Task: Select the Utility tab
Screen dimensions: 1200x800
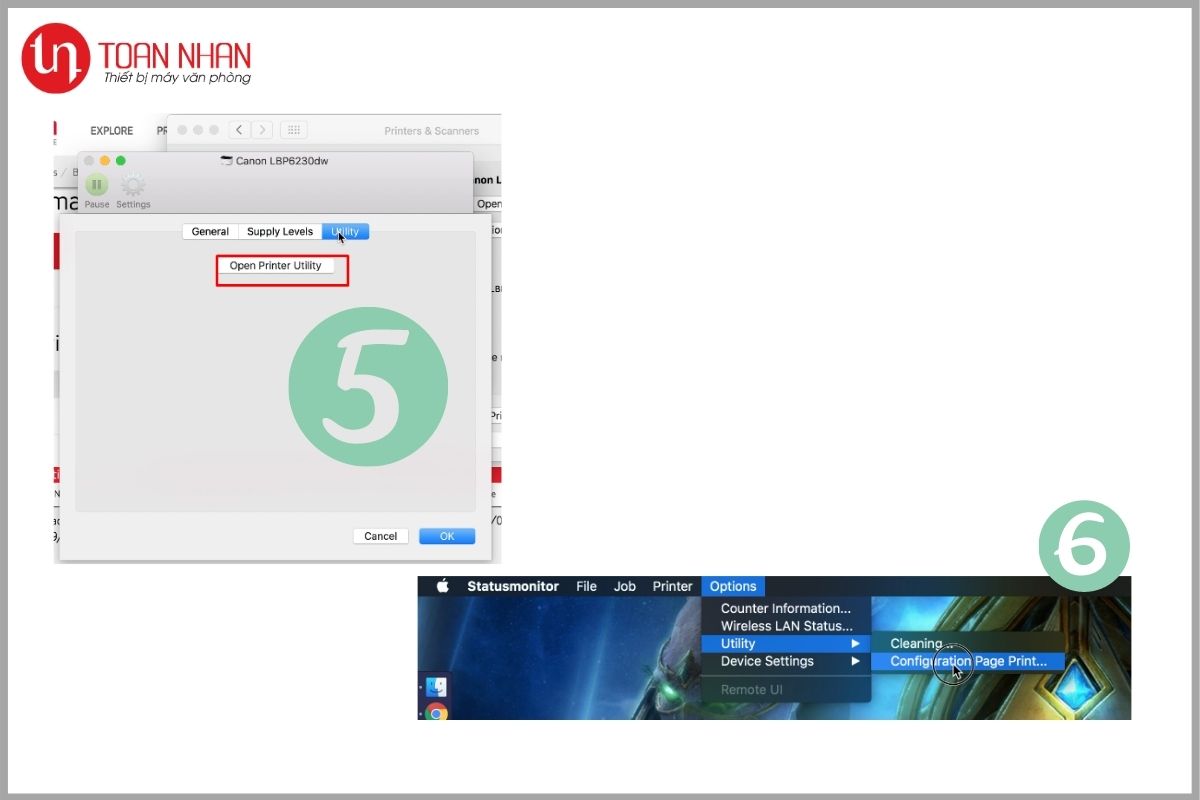Action: [x=345, y=231]
